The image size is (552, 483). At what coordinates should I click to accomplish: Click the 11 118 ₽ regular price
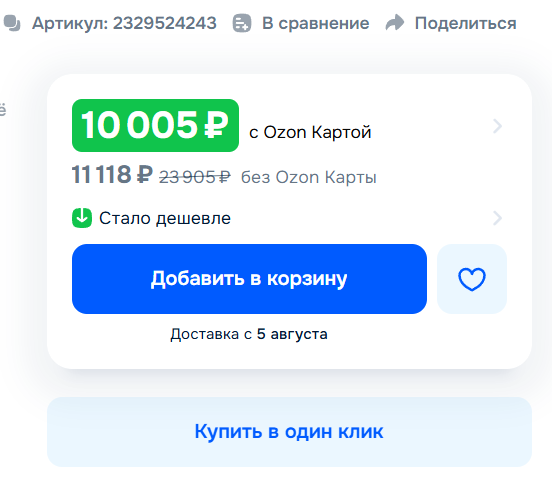(x=112, y=175)
